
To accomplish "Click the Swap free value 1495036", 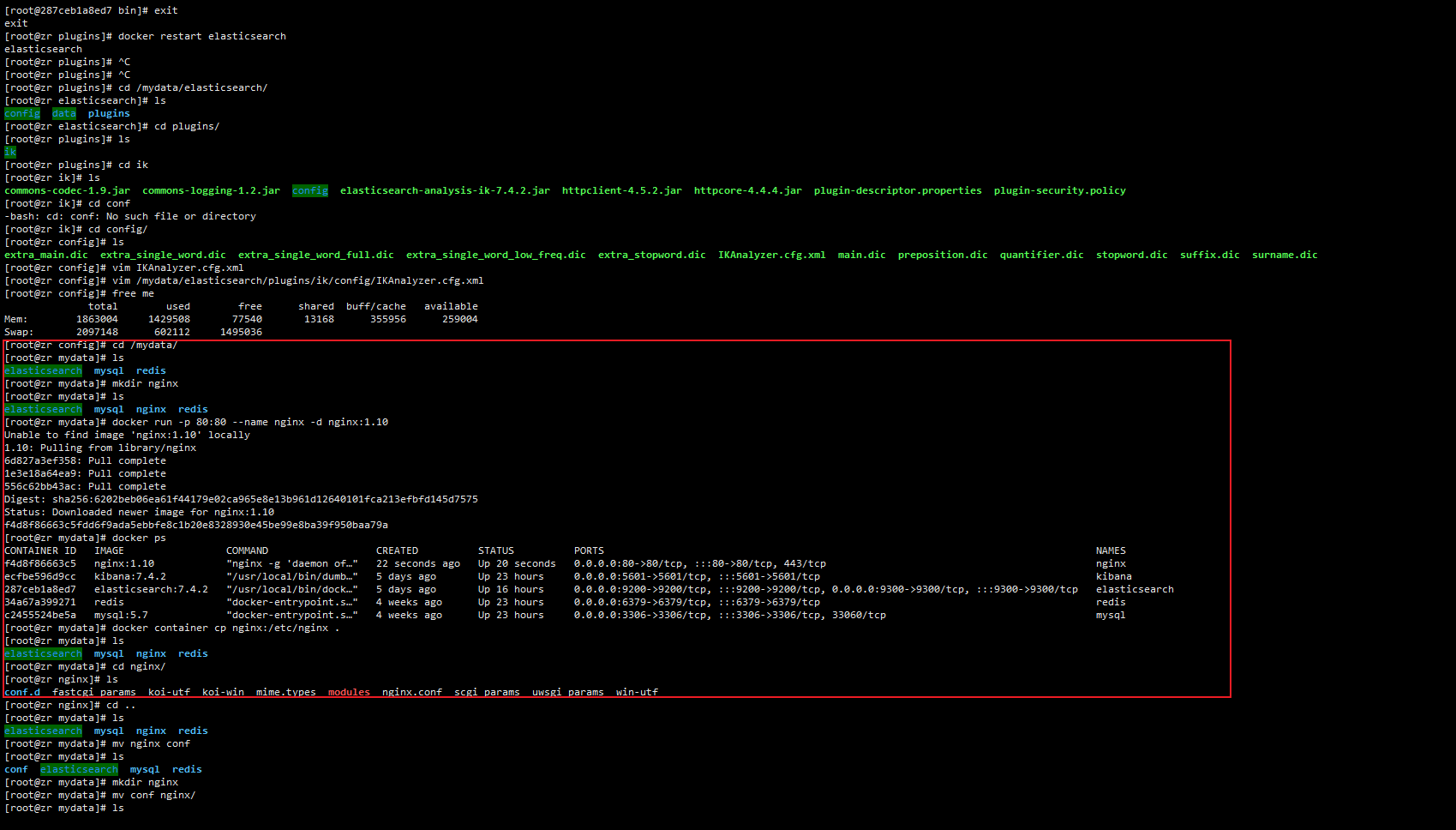I will (241, 332).
